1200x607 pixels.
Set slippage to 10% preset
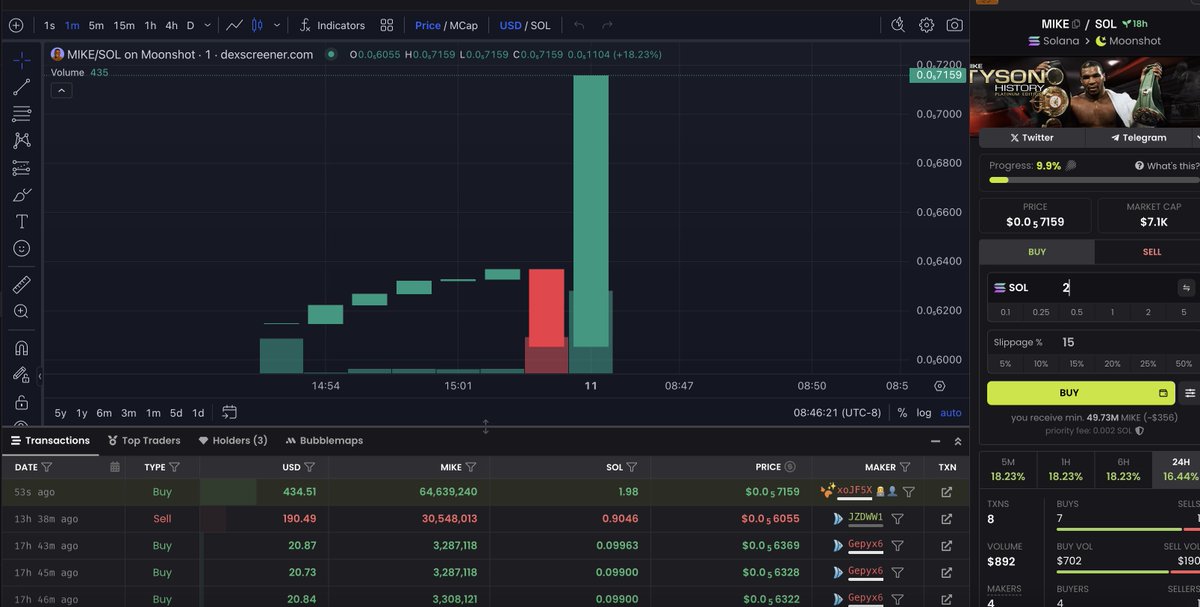(x=1041, y=364)
